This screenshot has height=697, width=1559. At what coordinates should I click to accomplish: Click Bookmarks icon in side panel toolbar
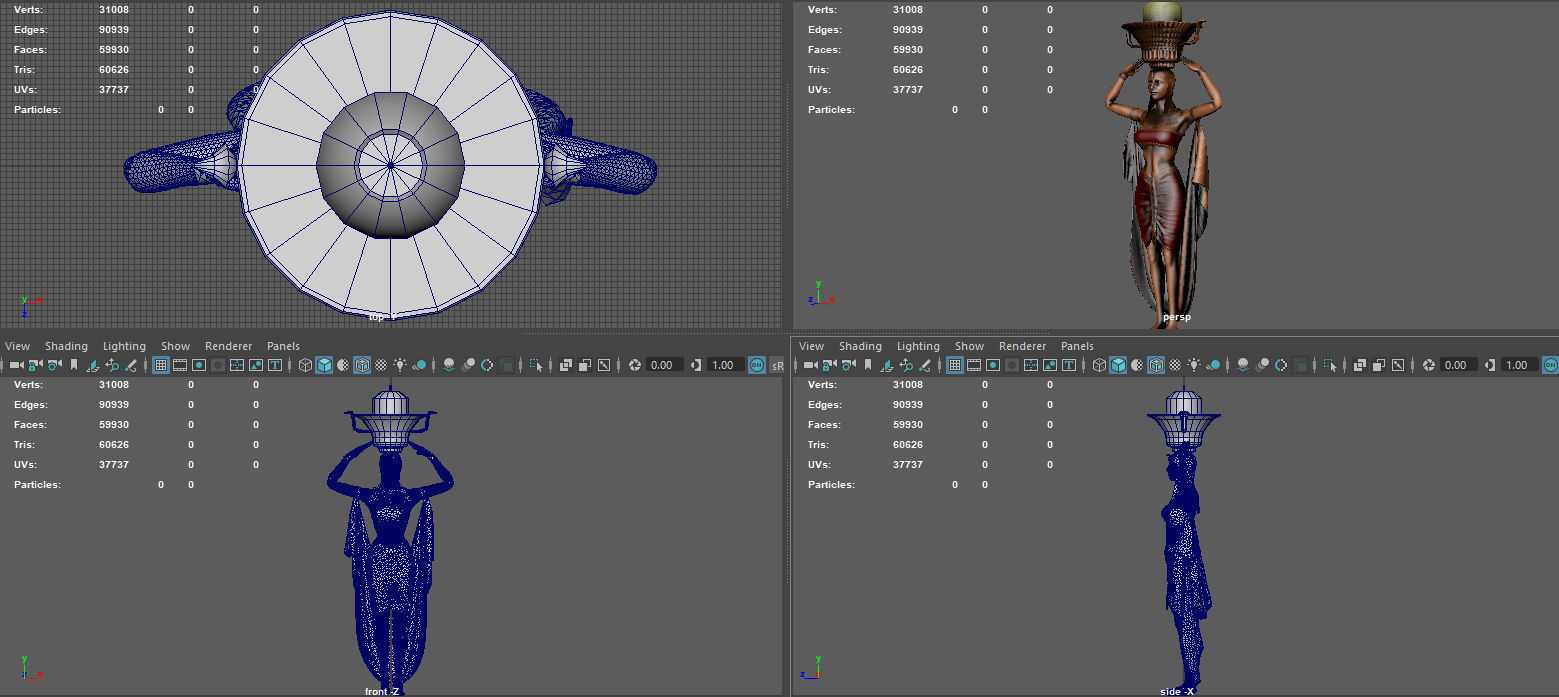pyautogui.click(x=868, y=365)
